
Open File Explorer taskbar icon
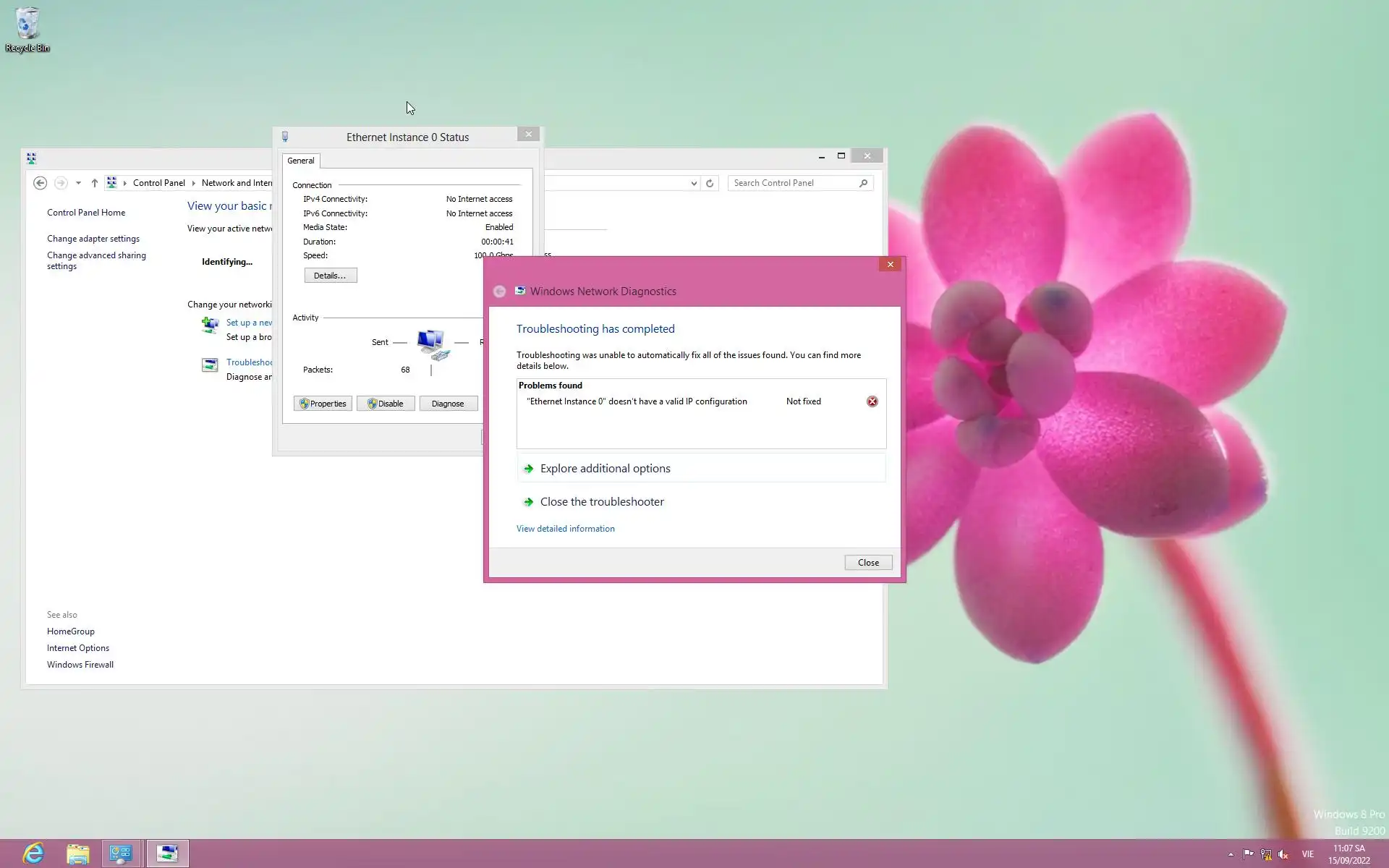click(77, 854)
